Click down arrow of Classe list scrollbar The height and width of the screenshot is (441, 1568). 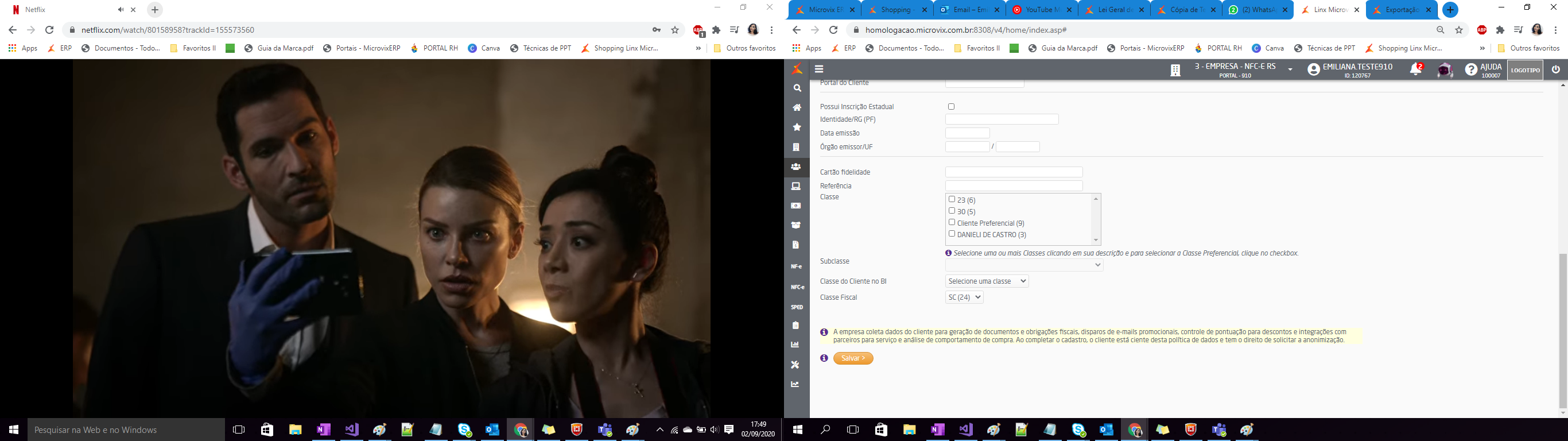click(x=1096, y=241)
